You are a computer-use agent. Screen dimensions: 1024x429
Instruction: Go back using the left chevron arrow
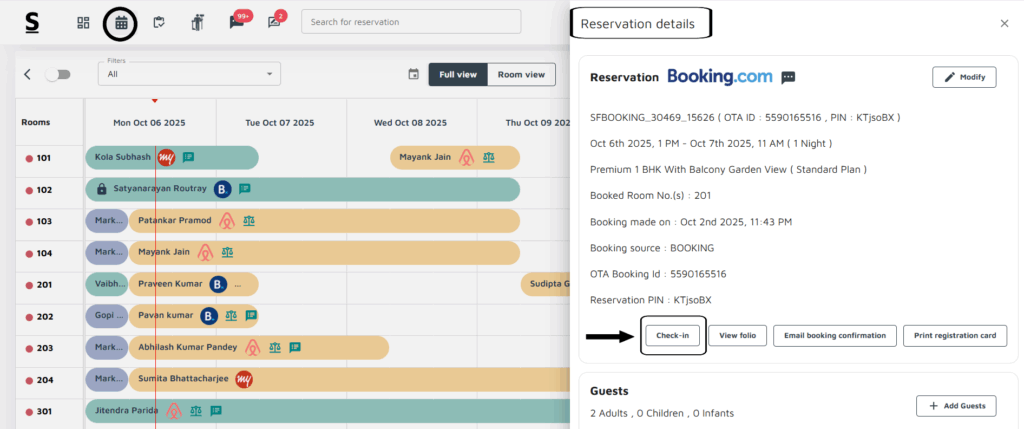pyautogui.click(x=28, y=74)
